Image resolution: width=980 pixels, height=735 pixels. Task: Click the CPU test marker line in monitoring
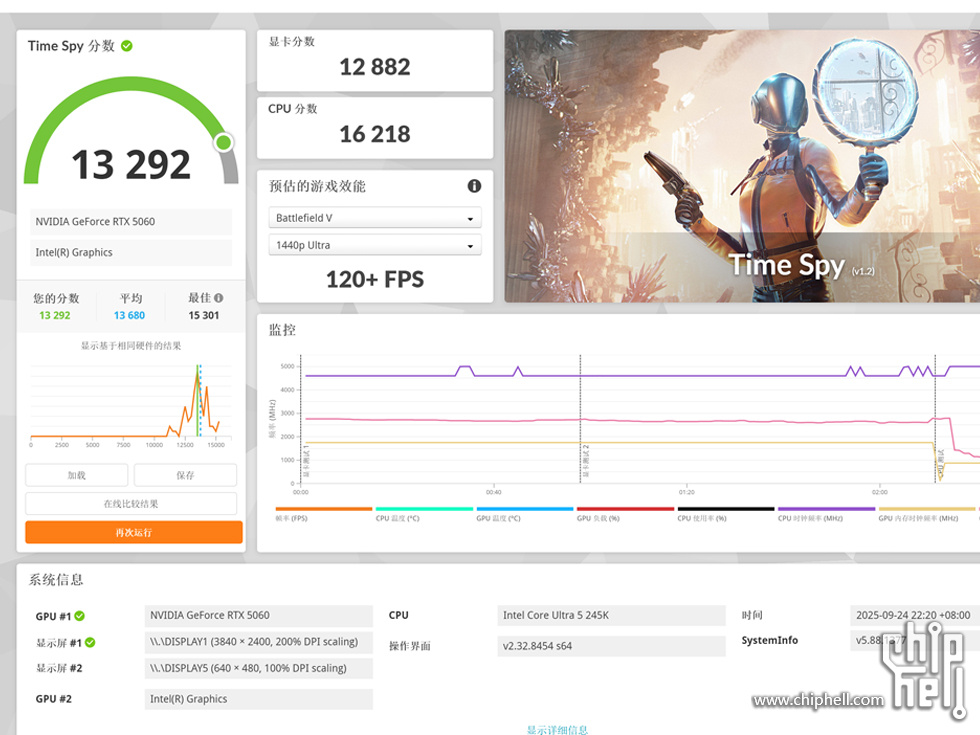click(x=936, y=419)
